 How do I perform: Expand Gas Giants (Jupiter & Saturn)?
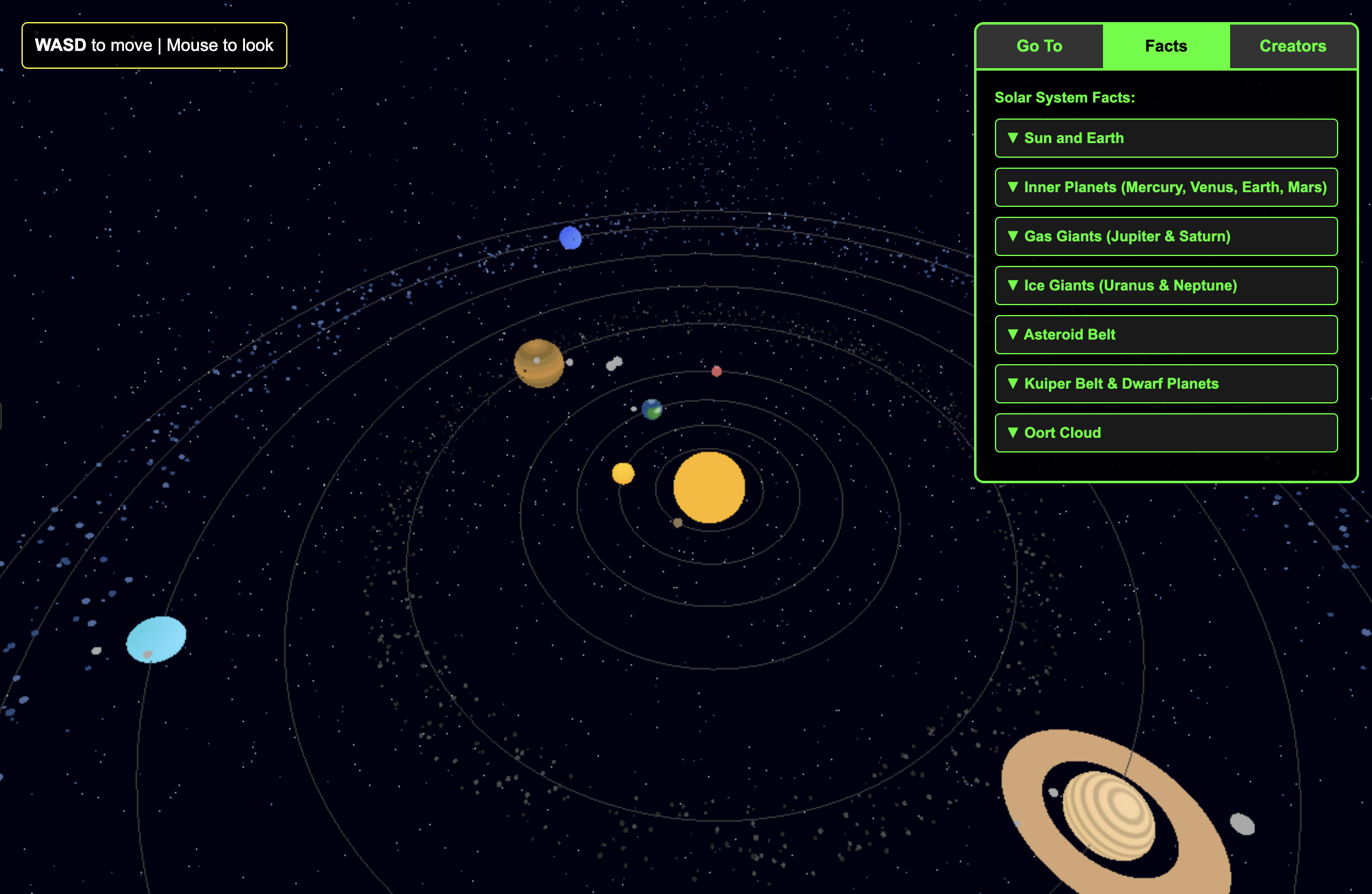click(1166, 236)
